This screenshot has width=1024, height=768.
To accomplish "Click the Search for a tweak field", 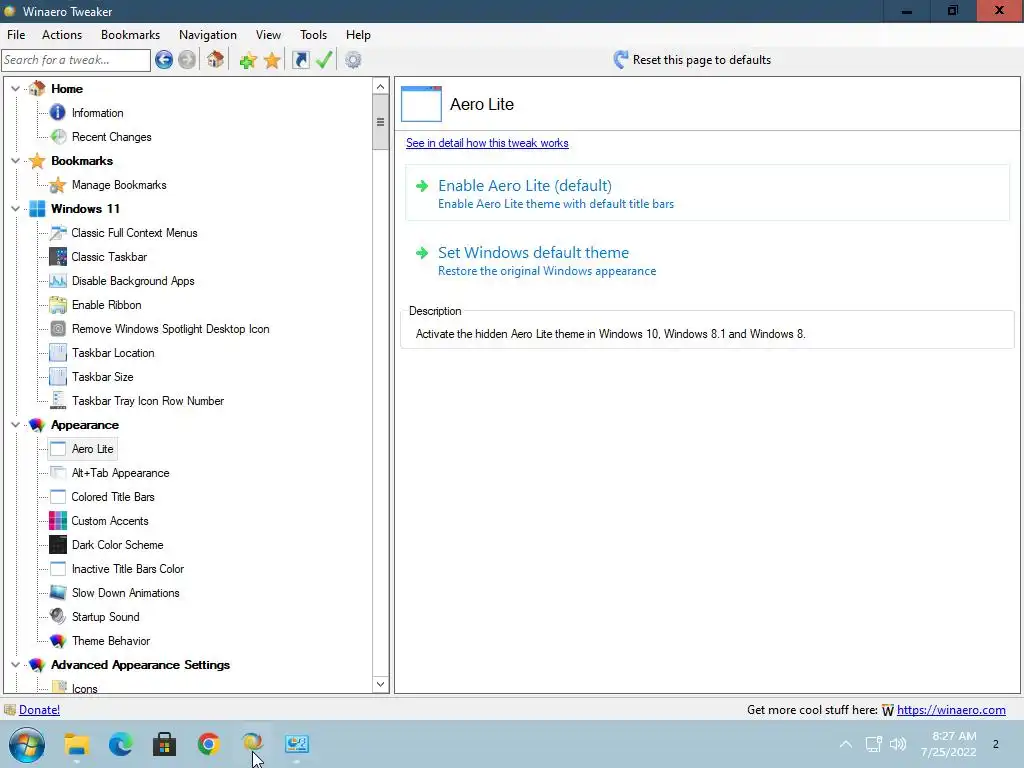I will tap(76, 60).
